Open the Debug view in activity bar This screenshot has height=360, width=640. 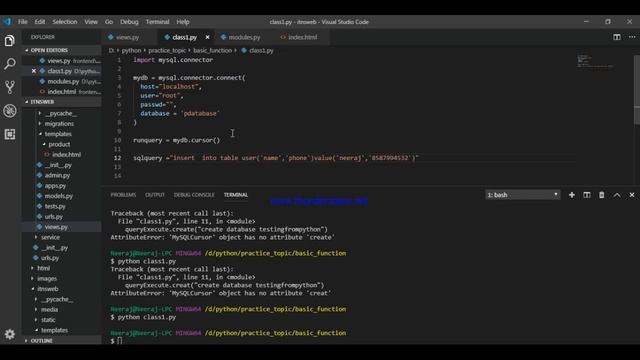[x=10, y=111]
